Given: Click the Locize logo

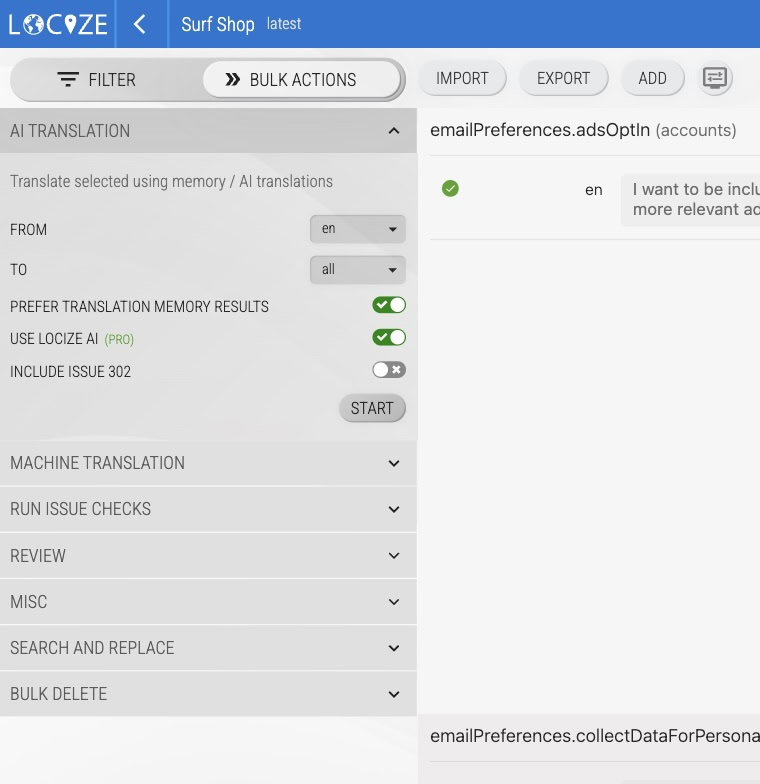Looking at the screenshot, I should [57, 24].
